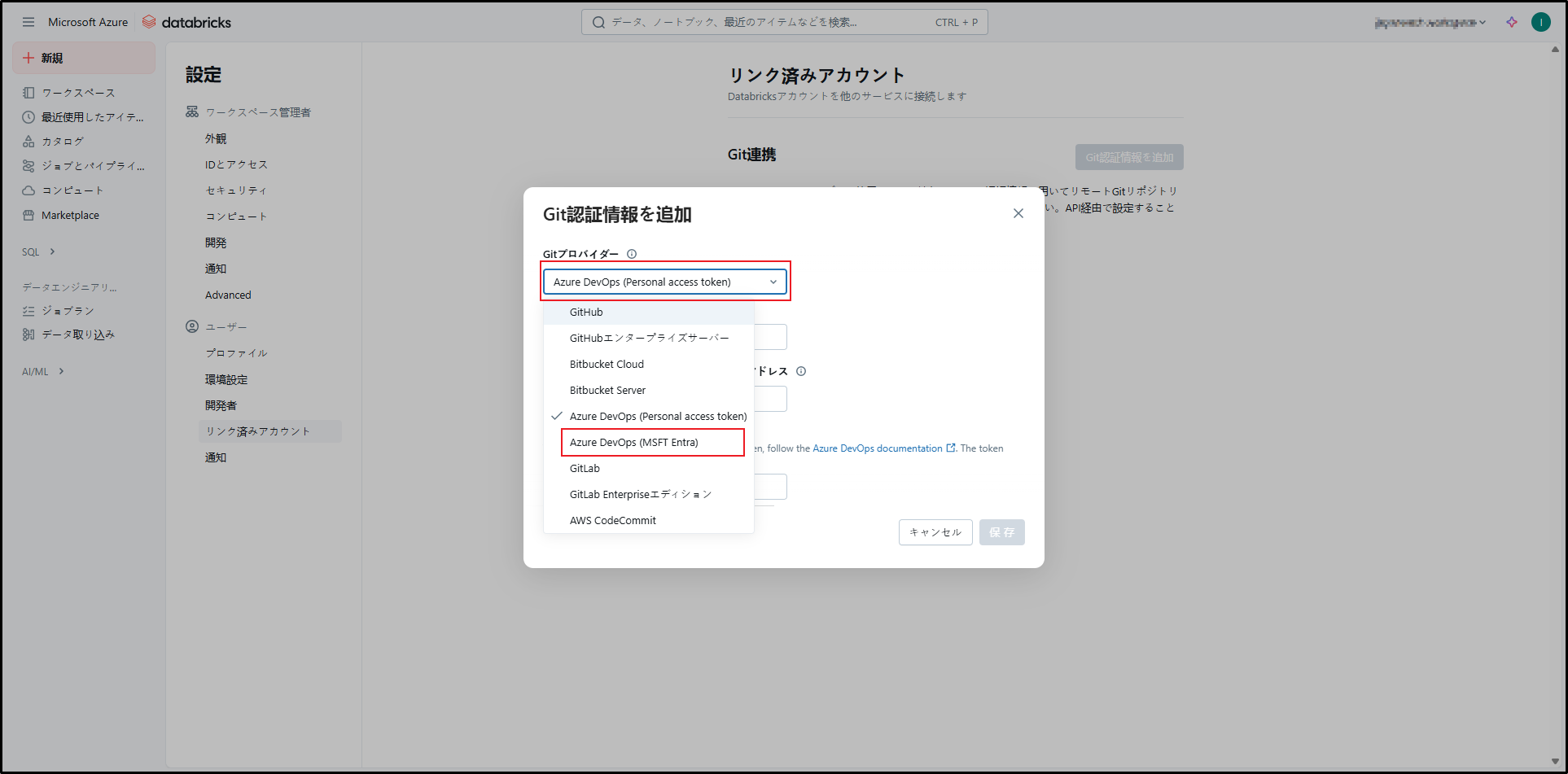Open Advanced settings

[228, 295]
